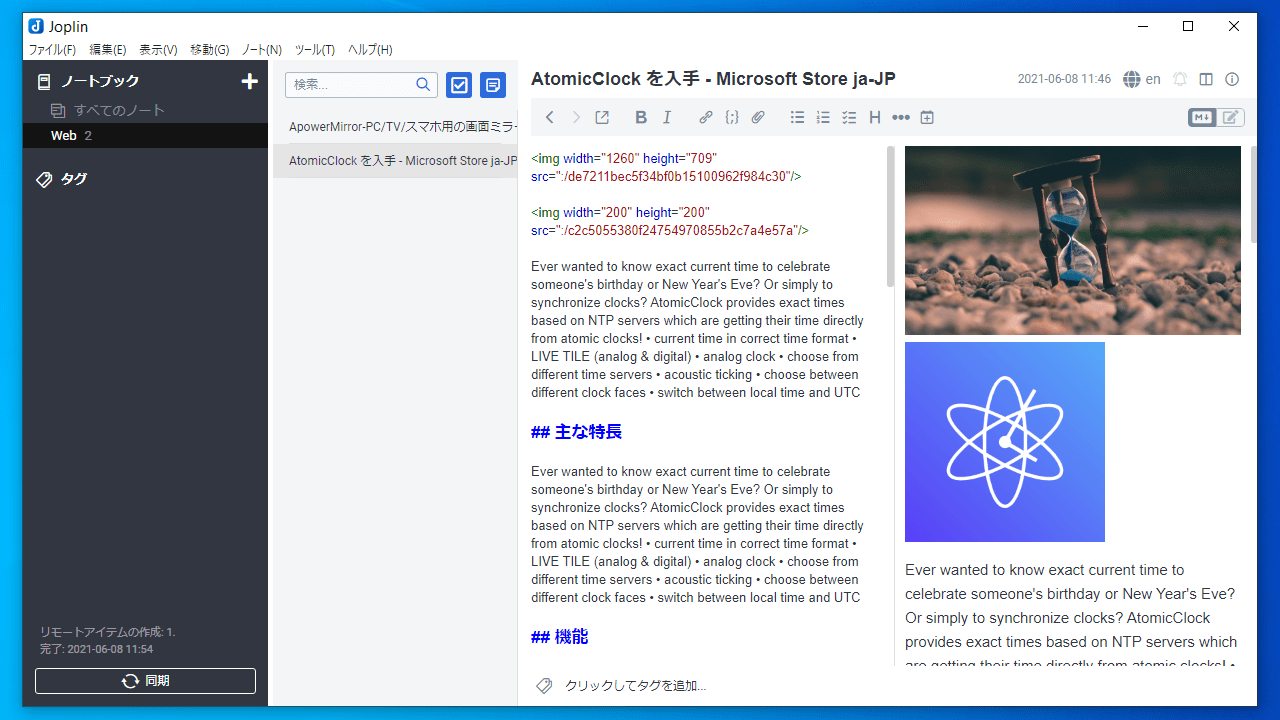Screen dimensions: 1280x720
Task: Insert horizontal rule with dots icon
Action: click(901, 118)
